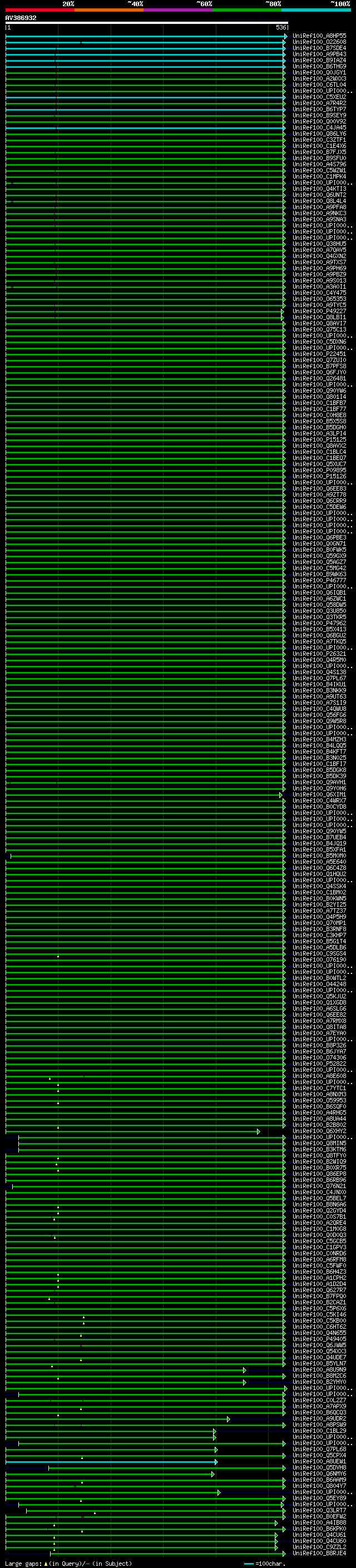Open hit UniRef100_B9IAZ4
The image size is (356, 1568).
click(319, 60)
